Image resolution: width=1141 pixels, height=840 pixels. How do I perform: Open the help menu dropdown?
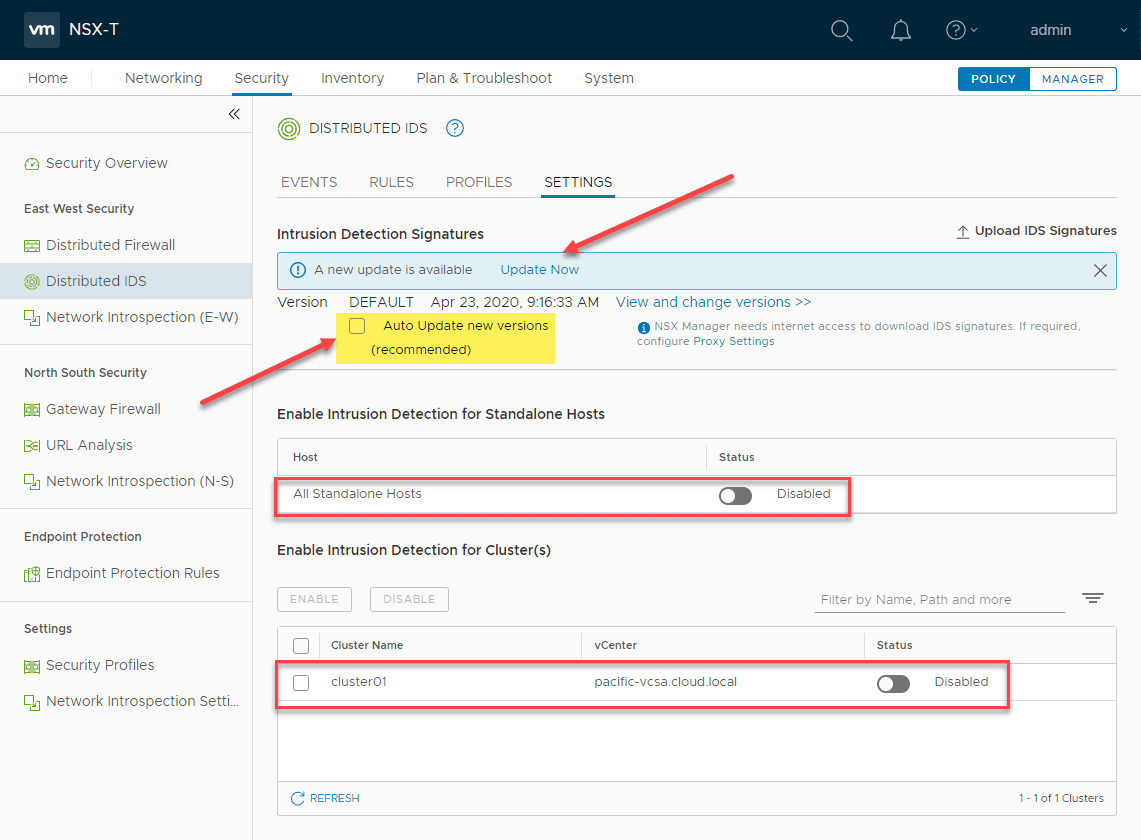(x=961, y=31)
